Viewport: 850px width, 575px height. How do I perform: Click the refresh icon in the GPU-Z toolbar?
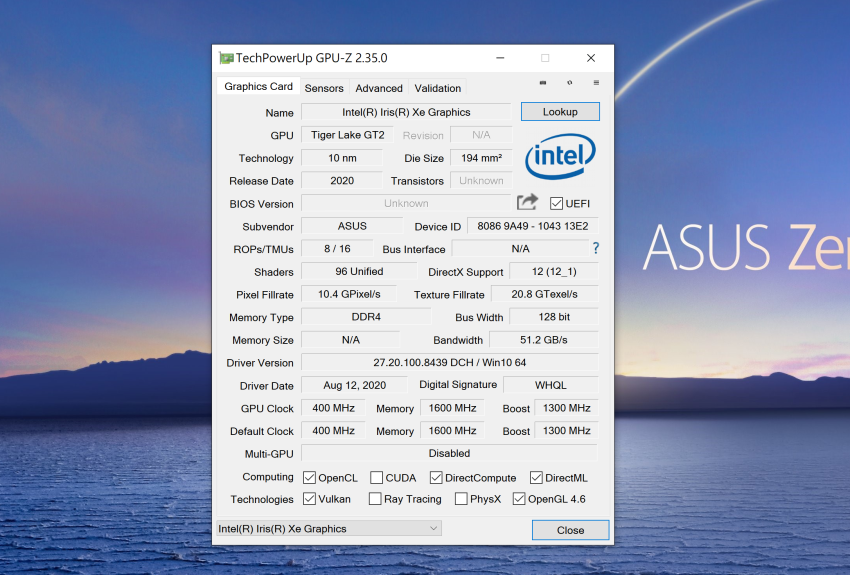(x=569, y=83)
